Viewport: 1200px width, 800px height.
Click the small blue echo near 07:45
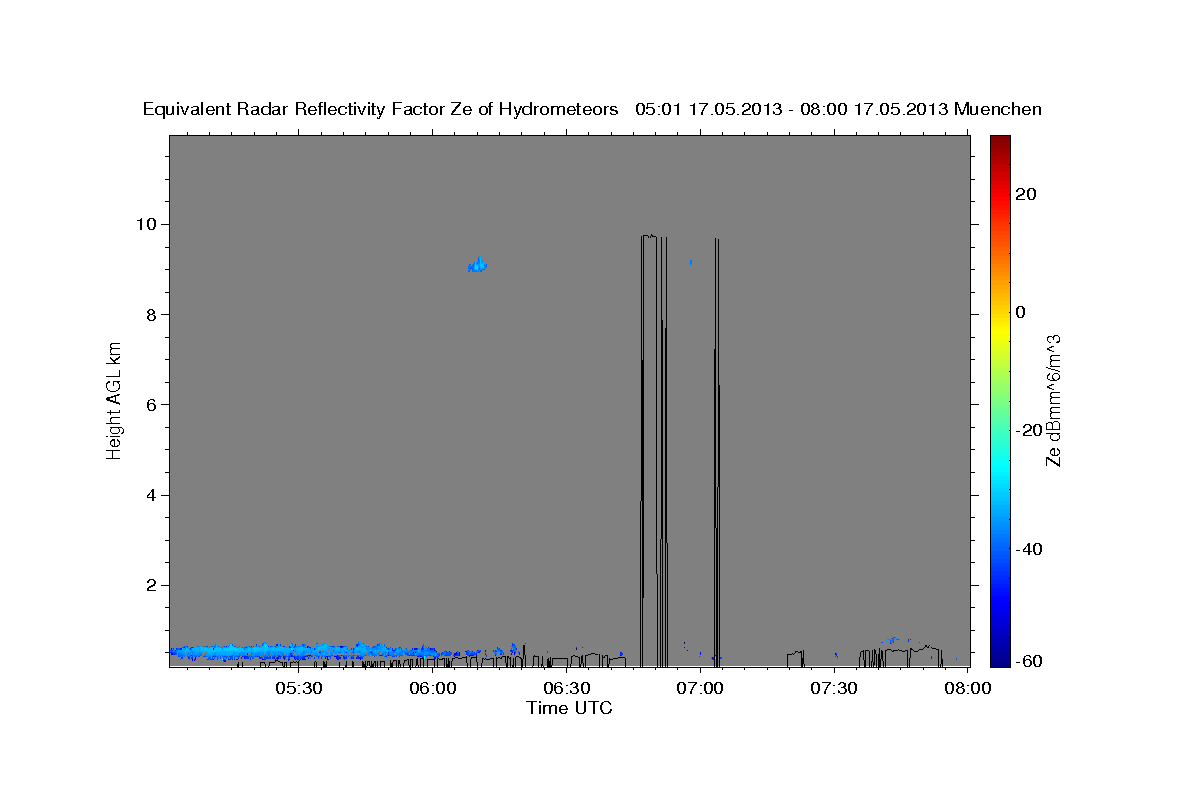pos(893,639)
